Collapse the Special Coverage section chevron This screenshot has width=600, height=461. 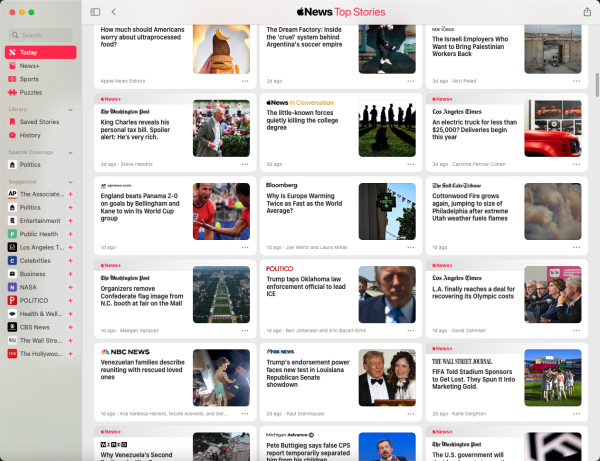pyautogui.click(x=70, y=153)
